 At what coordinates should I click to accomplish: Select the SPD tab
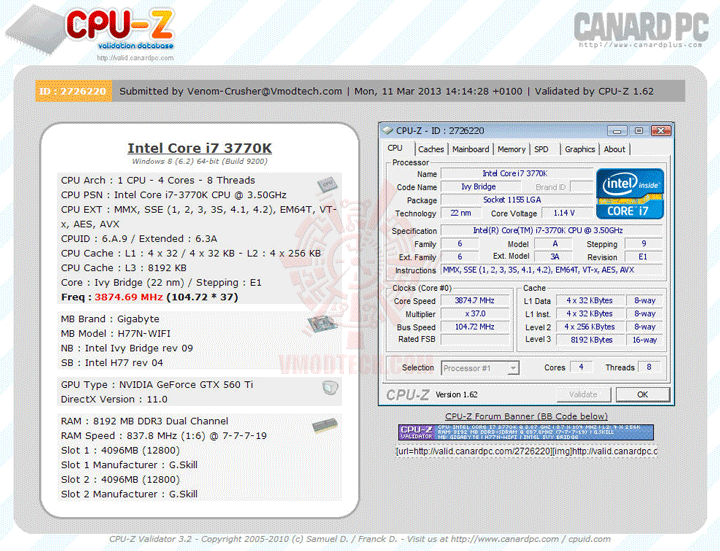coord(541,149)
